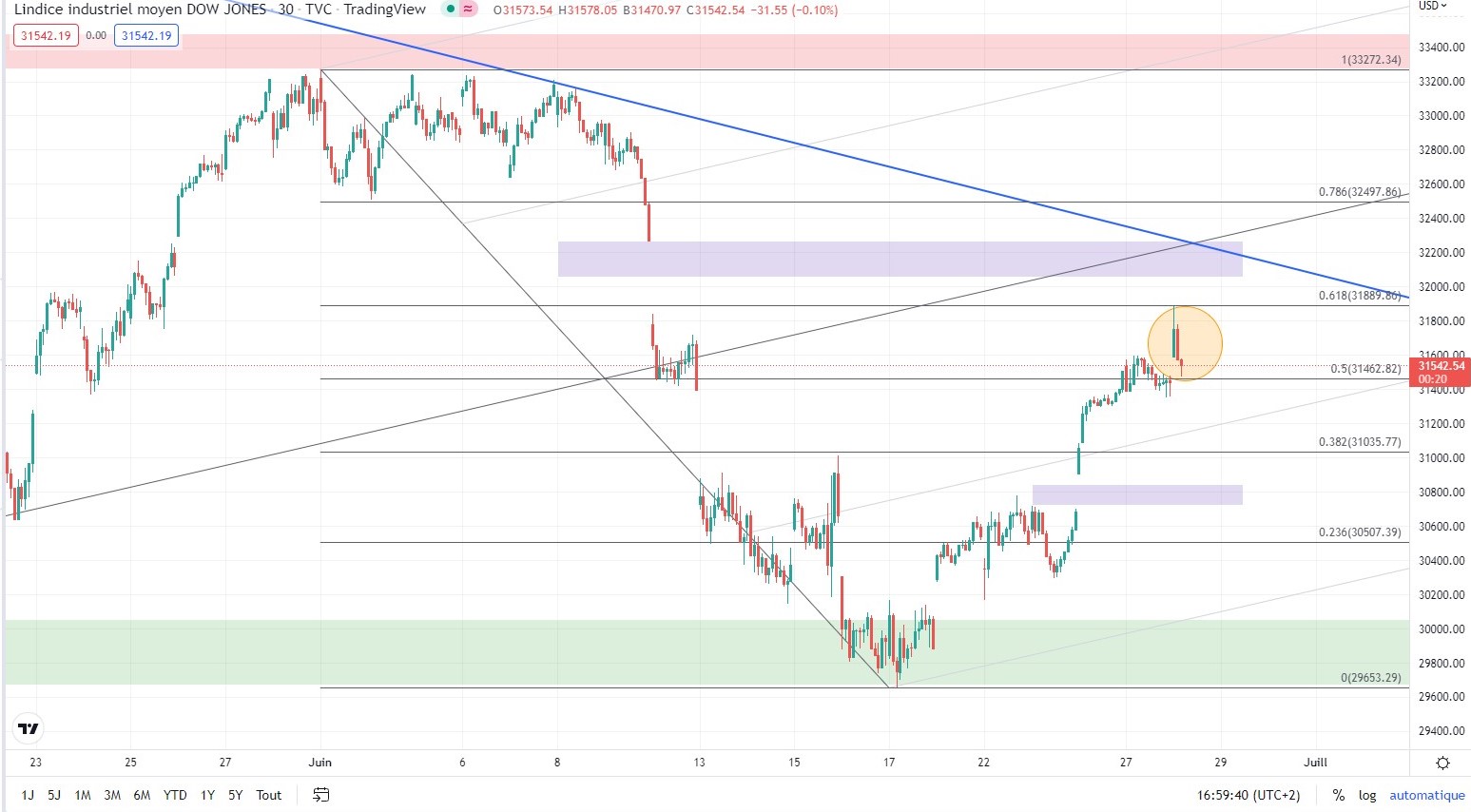This screenshot has width=1471, height=812.
Task: Select the Fibonacci label 0.618(31889.86)
Action: coord(1360,296)
